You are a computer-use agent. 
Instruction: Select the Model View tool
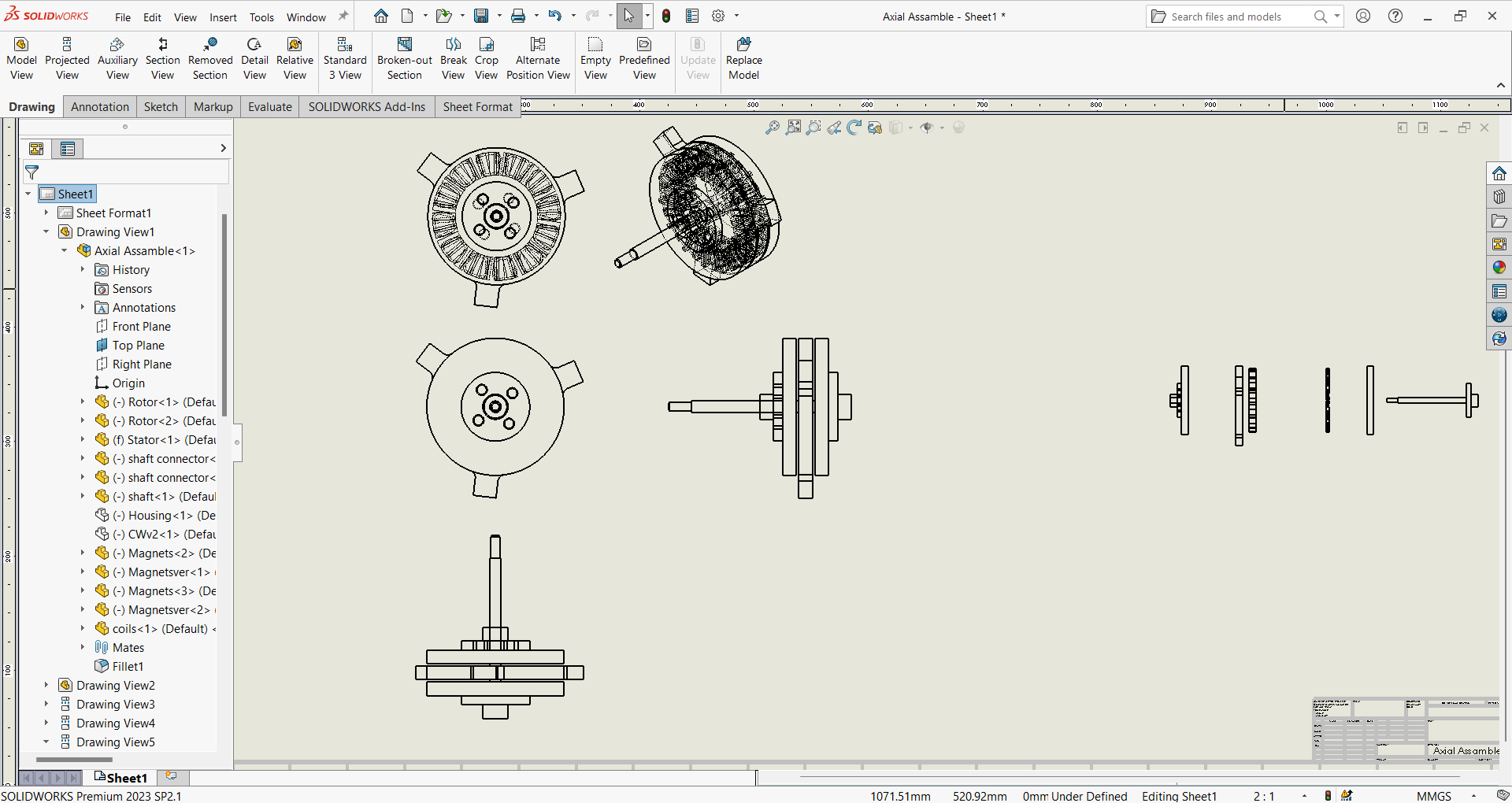[21, 58]
